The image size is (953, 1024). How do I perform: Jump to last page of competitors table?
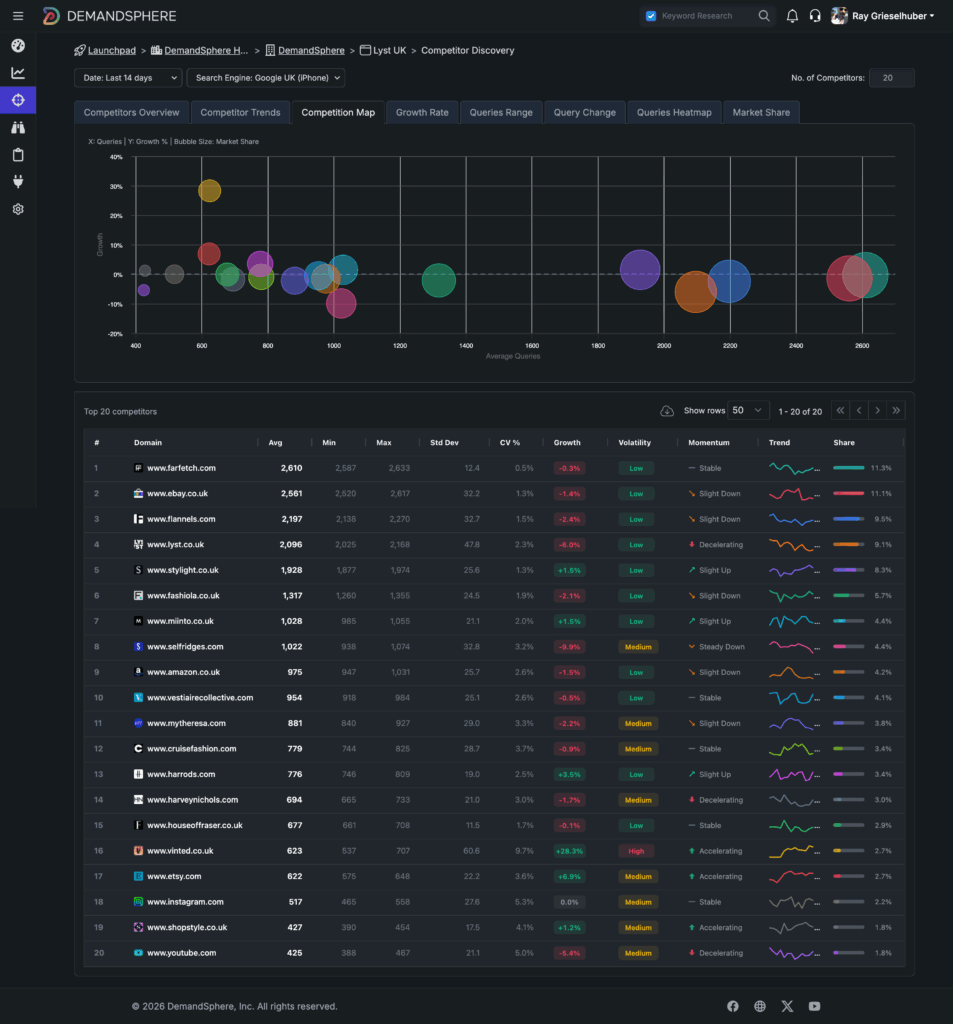click(x=896, y=410)
